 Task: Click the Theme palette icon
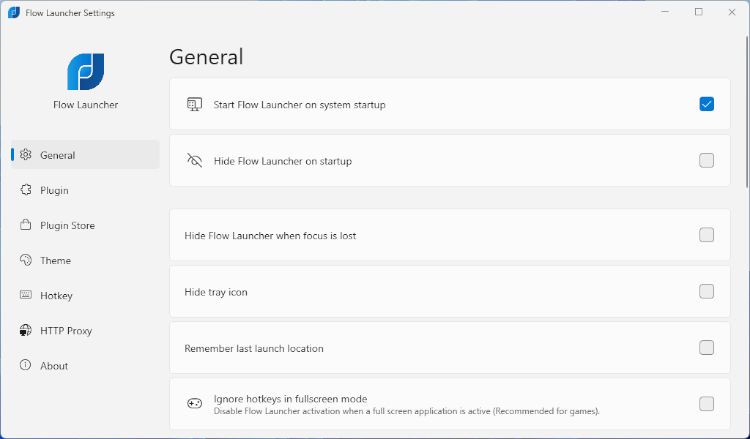tap(26, 260)
